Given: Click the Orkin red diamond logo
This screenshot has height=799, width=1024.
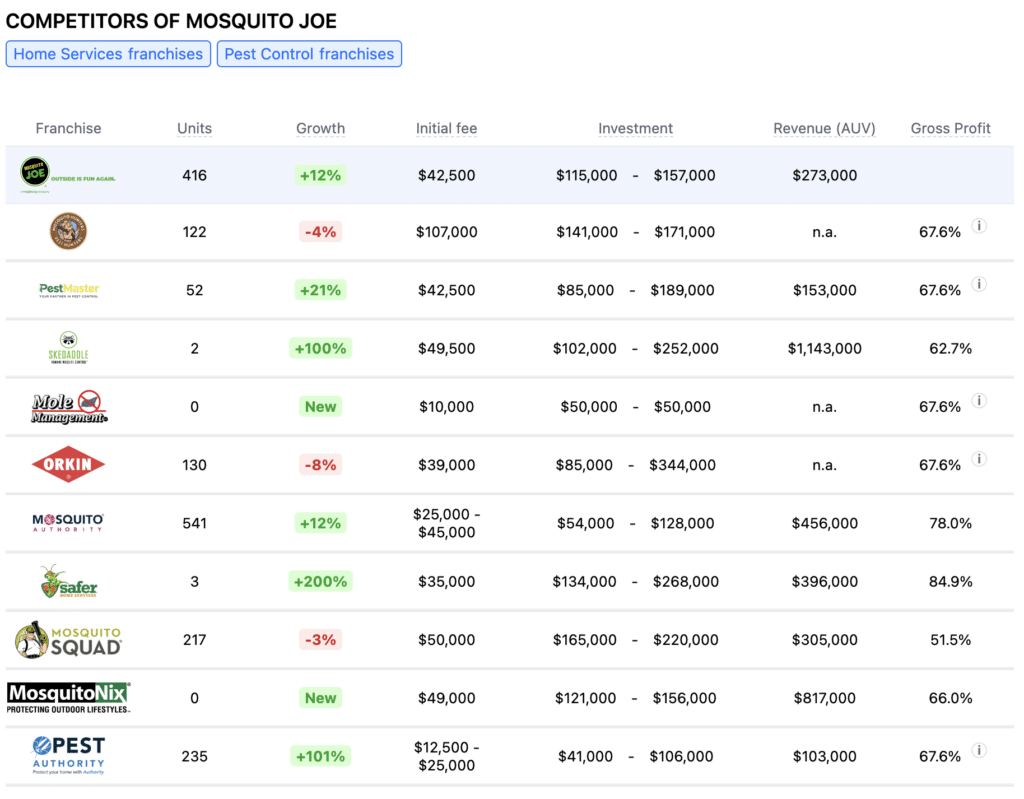Looking at the screenshot, I should pyautogui.click(x=68, y=465).
